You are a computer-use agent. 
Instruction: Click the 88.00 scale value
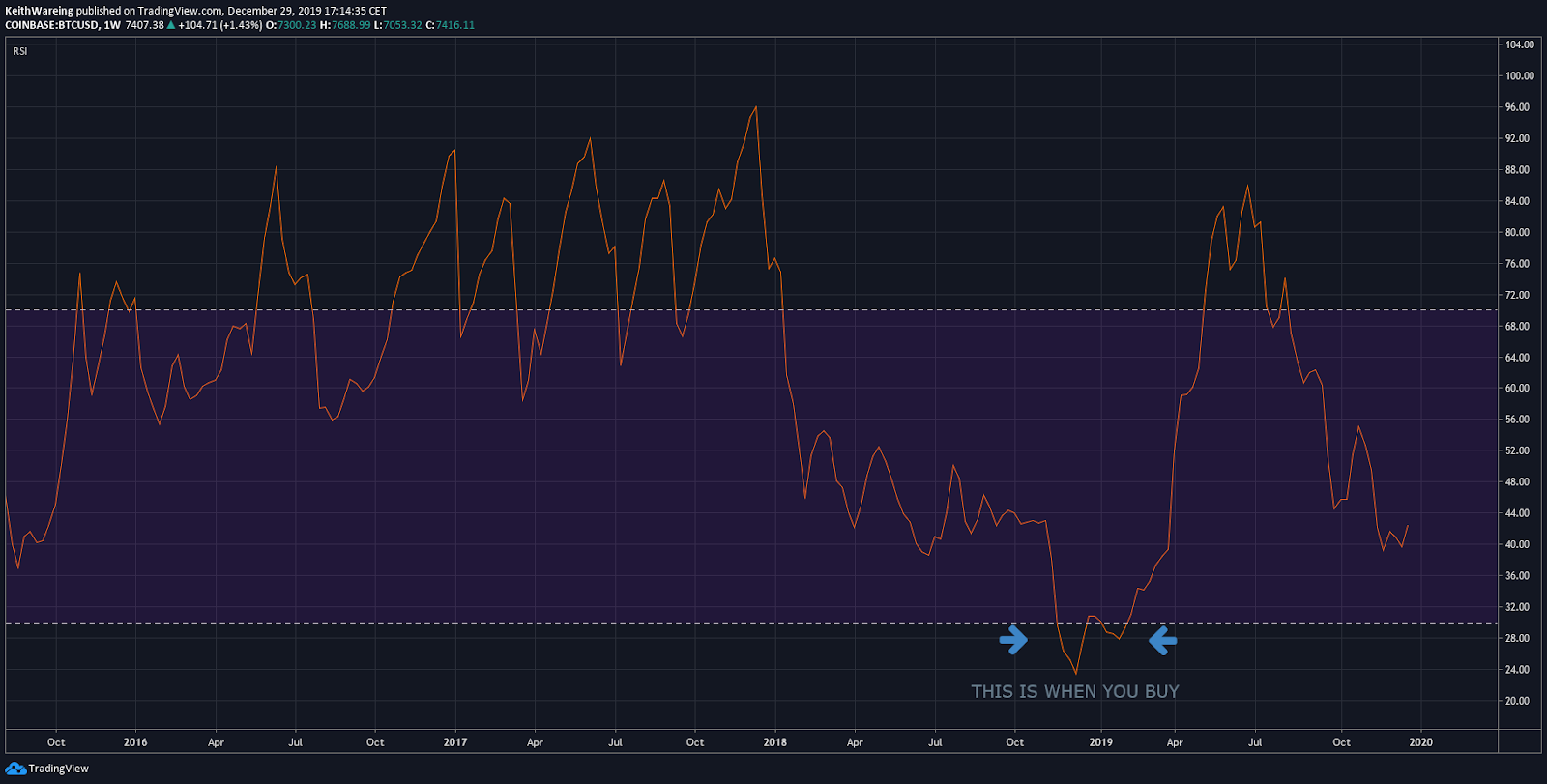[1517, 170]
